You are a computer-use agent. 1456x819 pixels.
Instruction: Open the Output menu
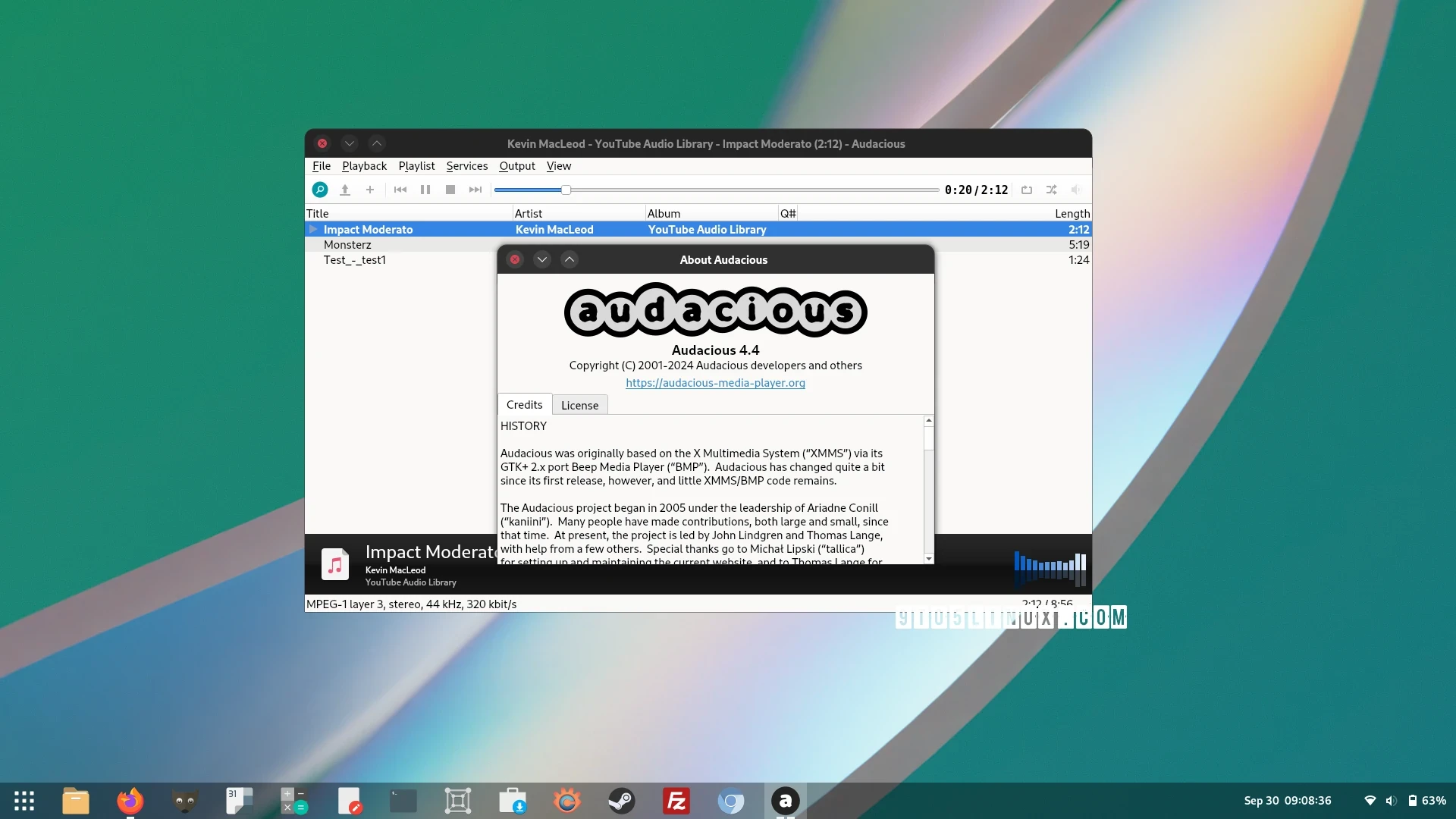517,166
